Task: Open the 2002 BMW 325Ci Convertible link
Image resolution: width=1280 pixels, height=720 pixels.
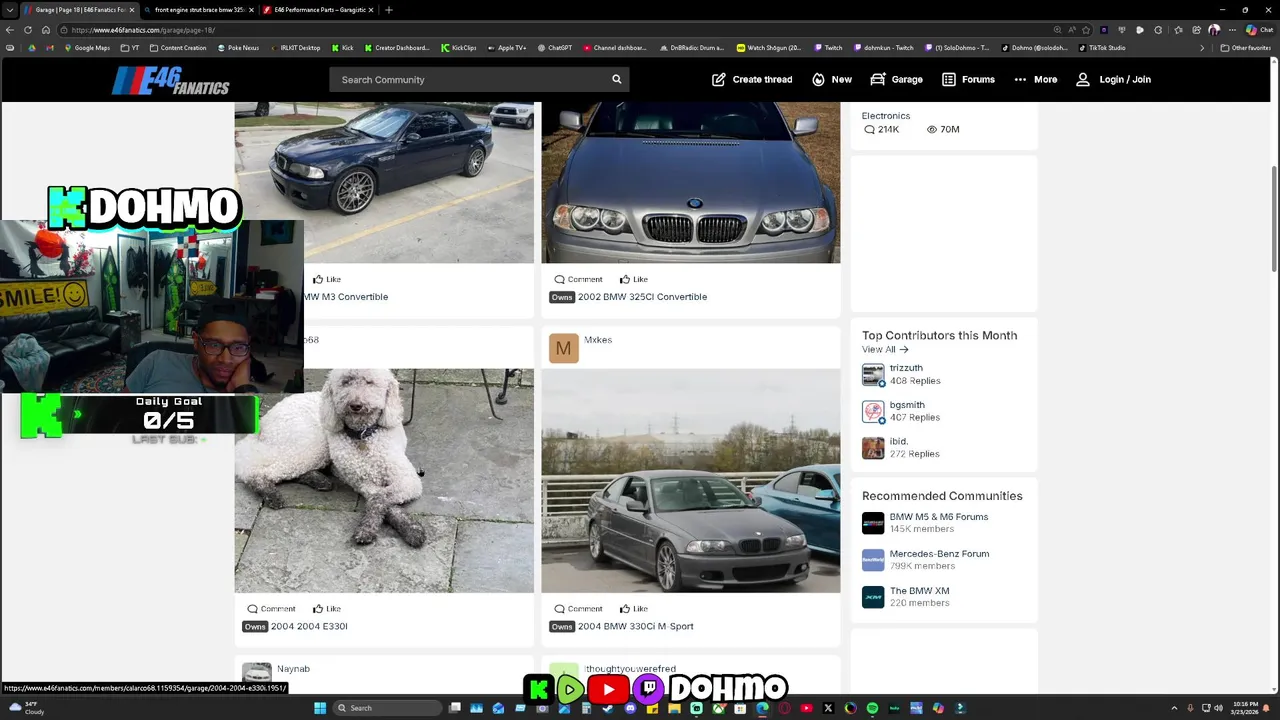Action: [x=642, y=297]
